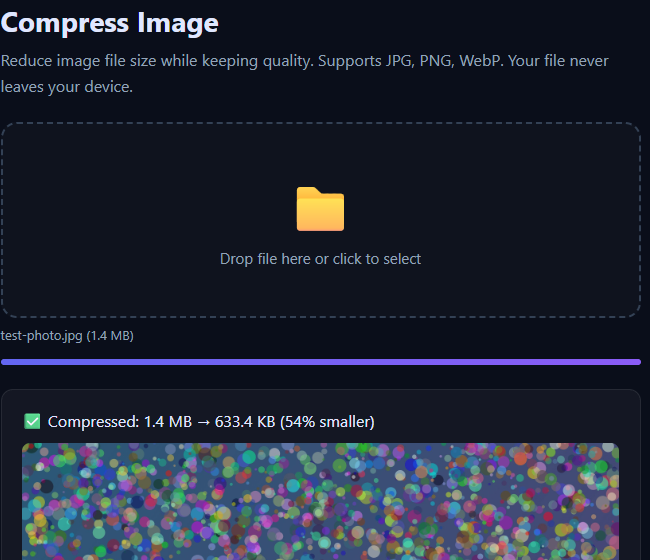Click the 'test-photo.jpg (1.4 MB)' file name

pyautogui.click(x=67, y=335)
